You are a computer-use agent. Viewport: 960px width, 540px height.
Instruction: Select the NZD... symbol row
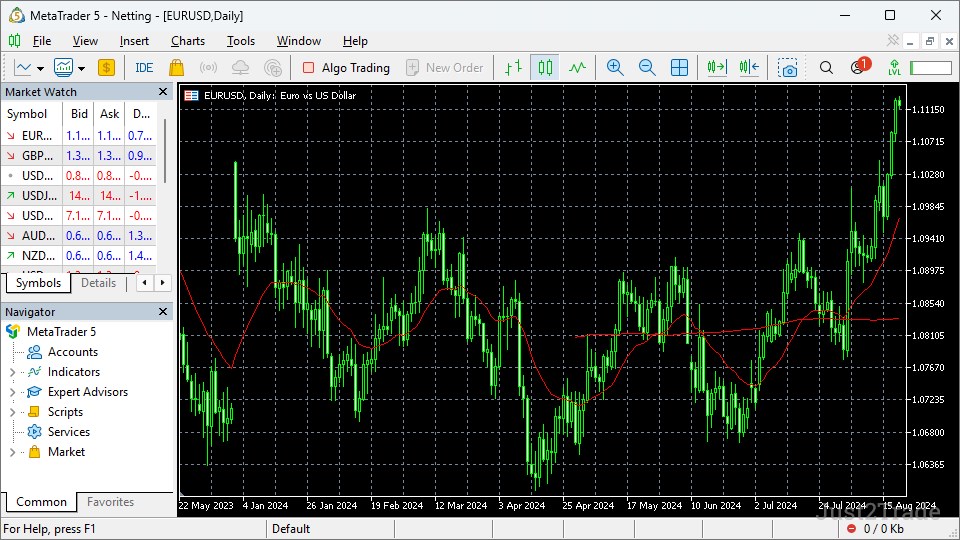(x=79, y=256)
